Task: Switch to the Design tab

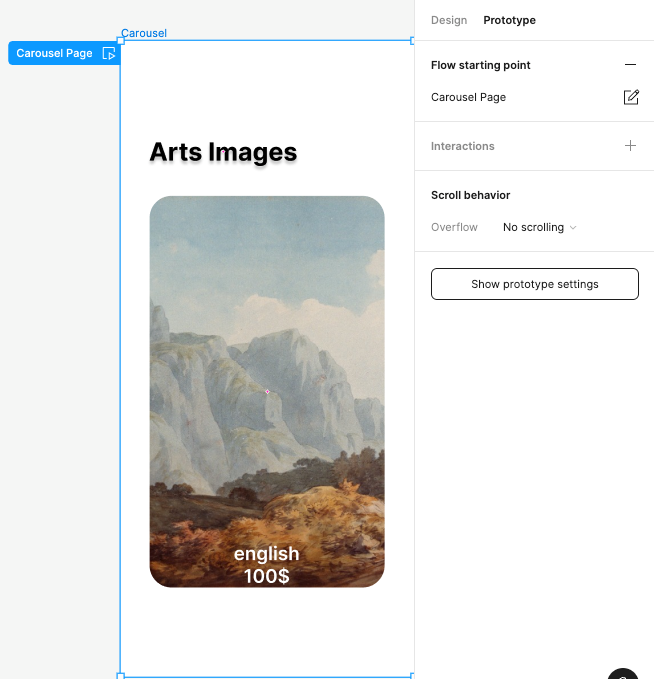Action: tap(449, 20)
